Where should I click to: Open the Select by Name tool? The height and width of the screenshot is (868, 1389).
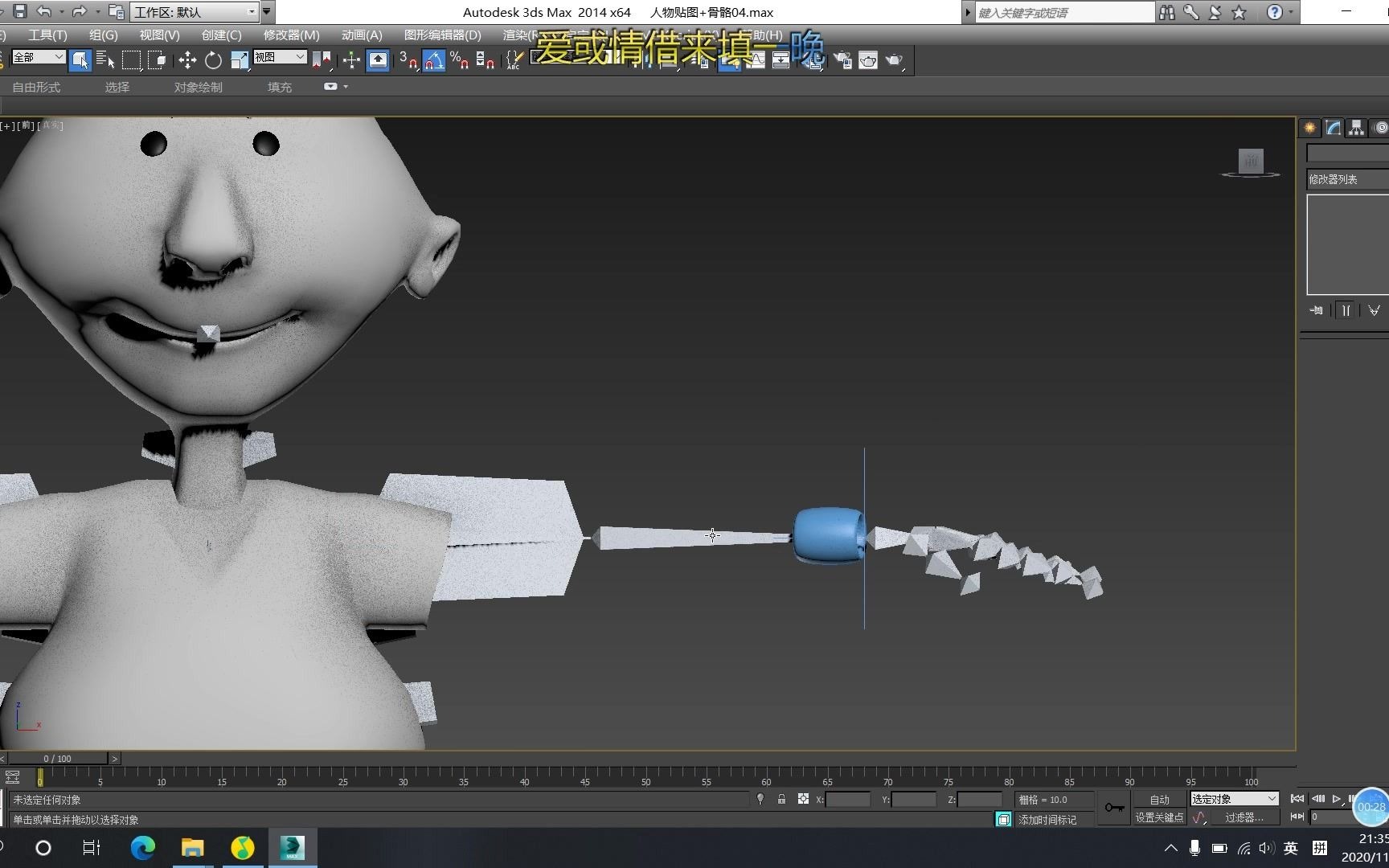coord(105,60)
